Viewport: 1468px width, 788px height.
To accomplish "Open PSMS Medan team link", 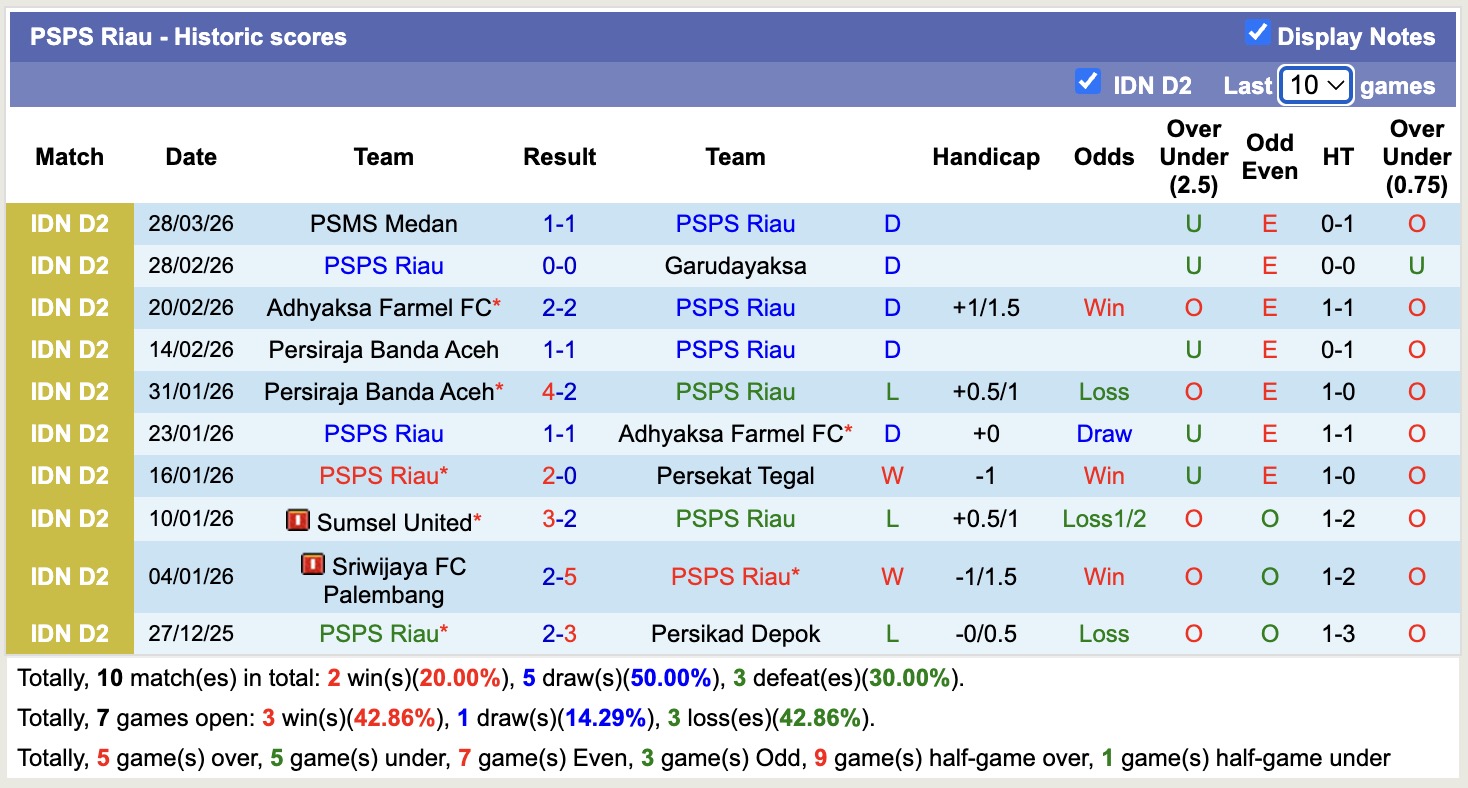I will 383,224.
